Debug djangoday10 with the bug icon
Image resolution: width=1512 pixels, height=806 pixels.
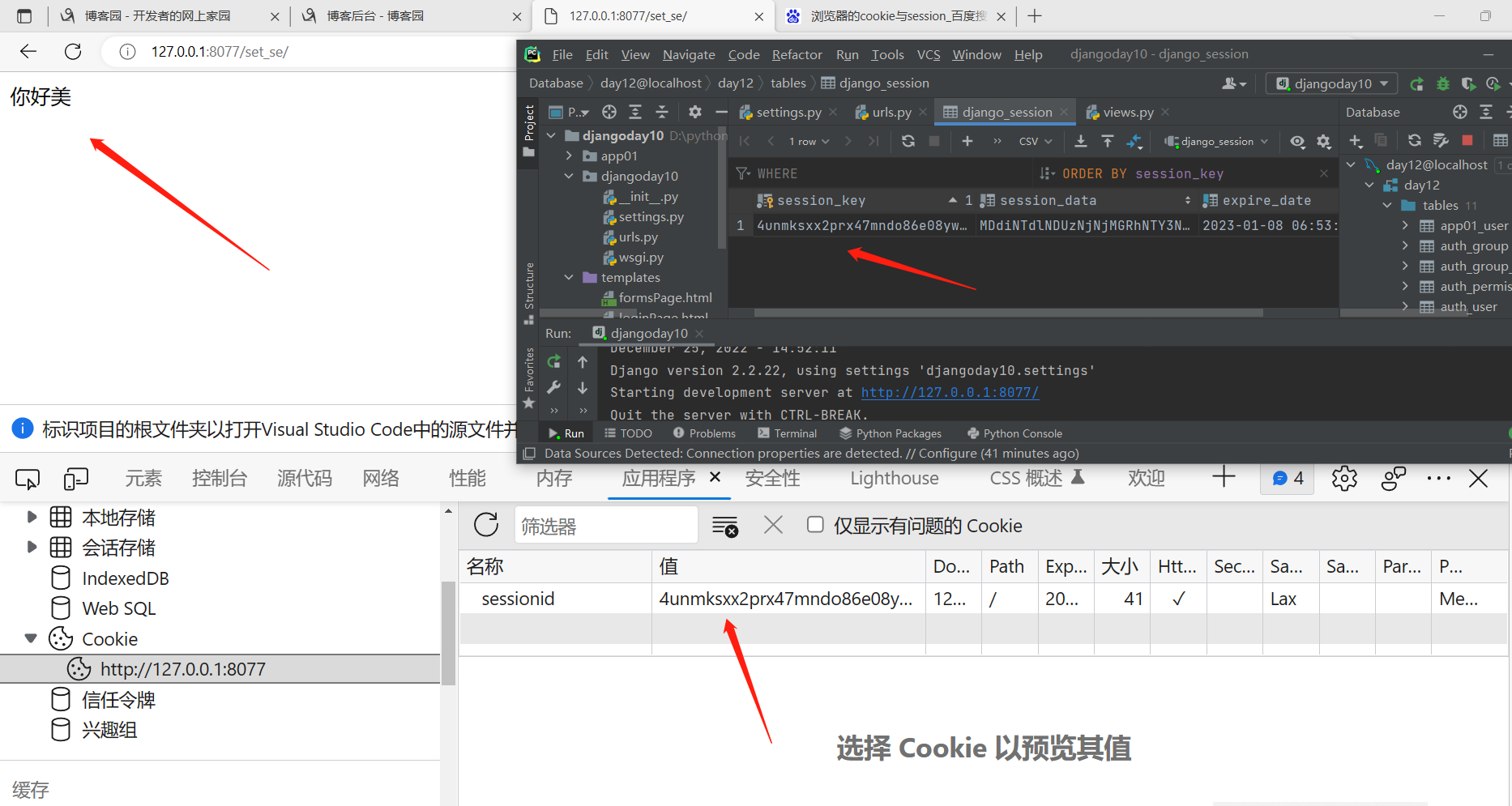[x=1443, y=83]
